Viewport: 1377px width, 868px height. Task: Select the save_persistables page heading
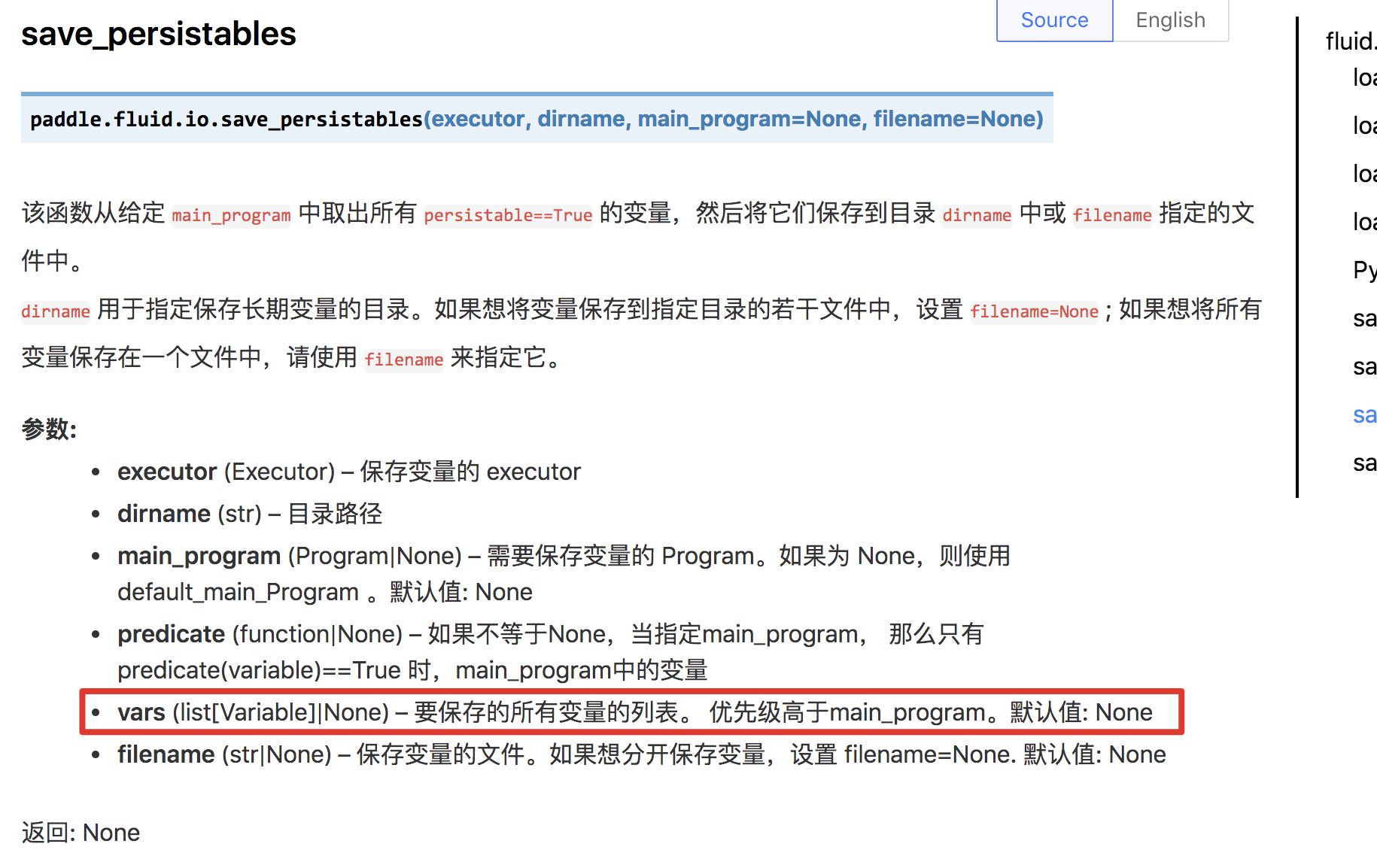(x=159, y=34)
